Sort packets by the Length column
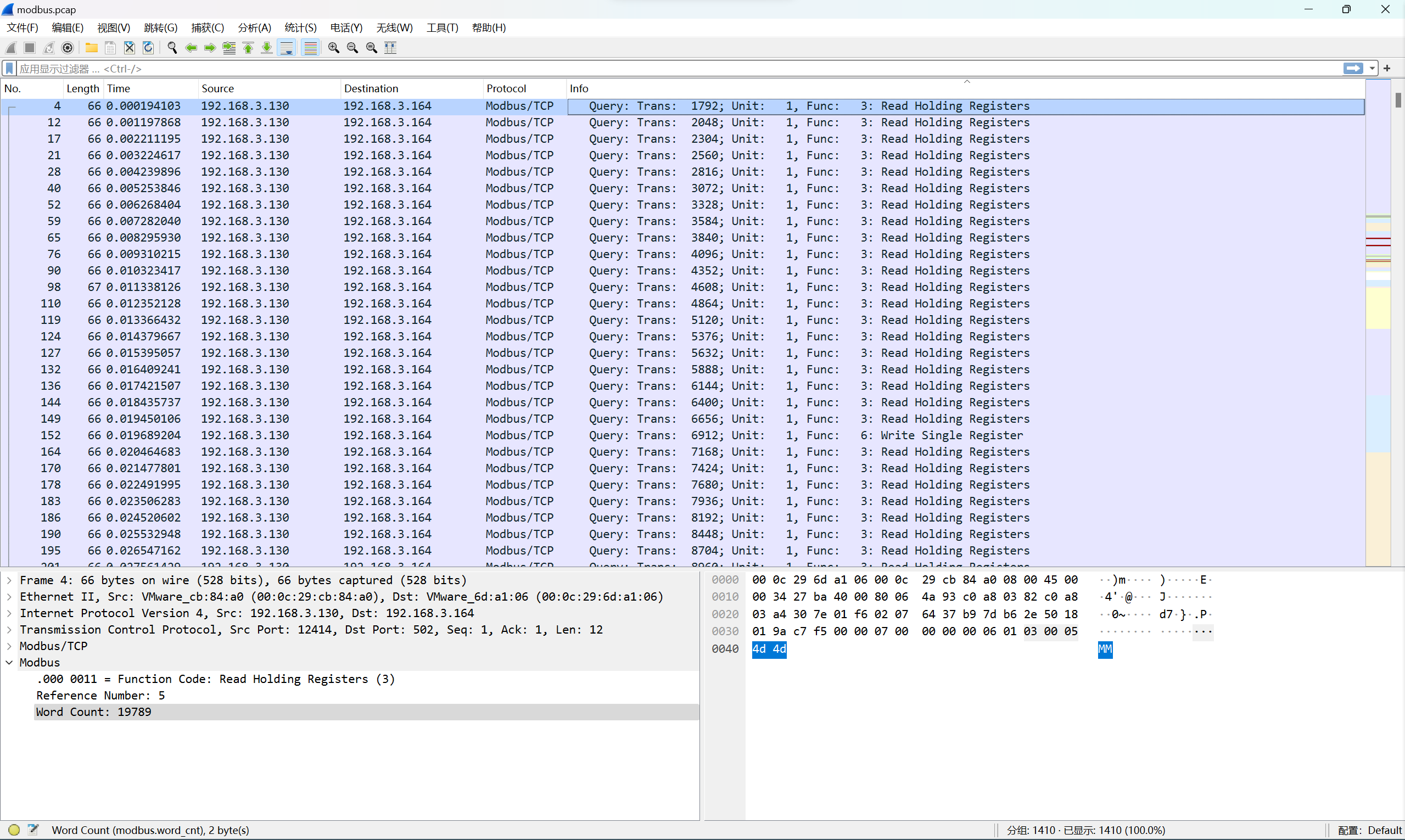This screenshot has width=1405, height=840. (83, 88)
